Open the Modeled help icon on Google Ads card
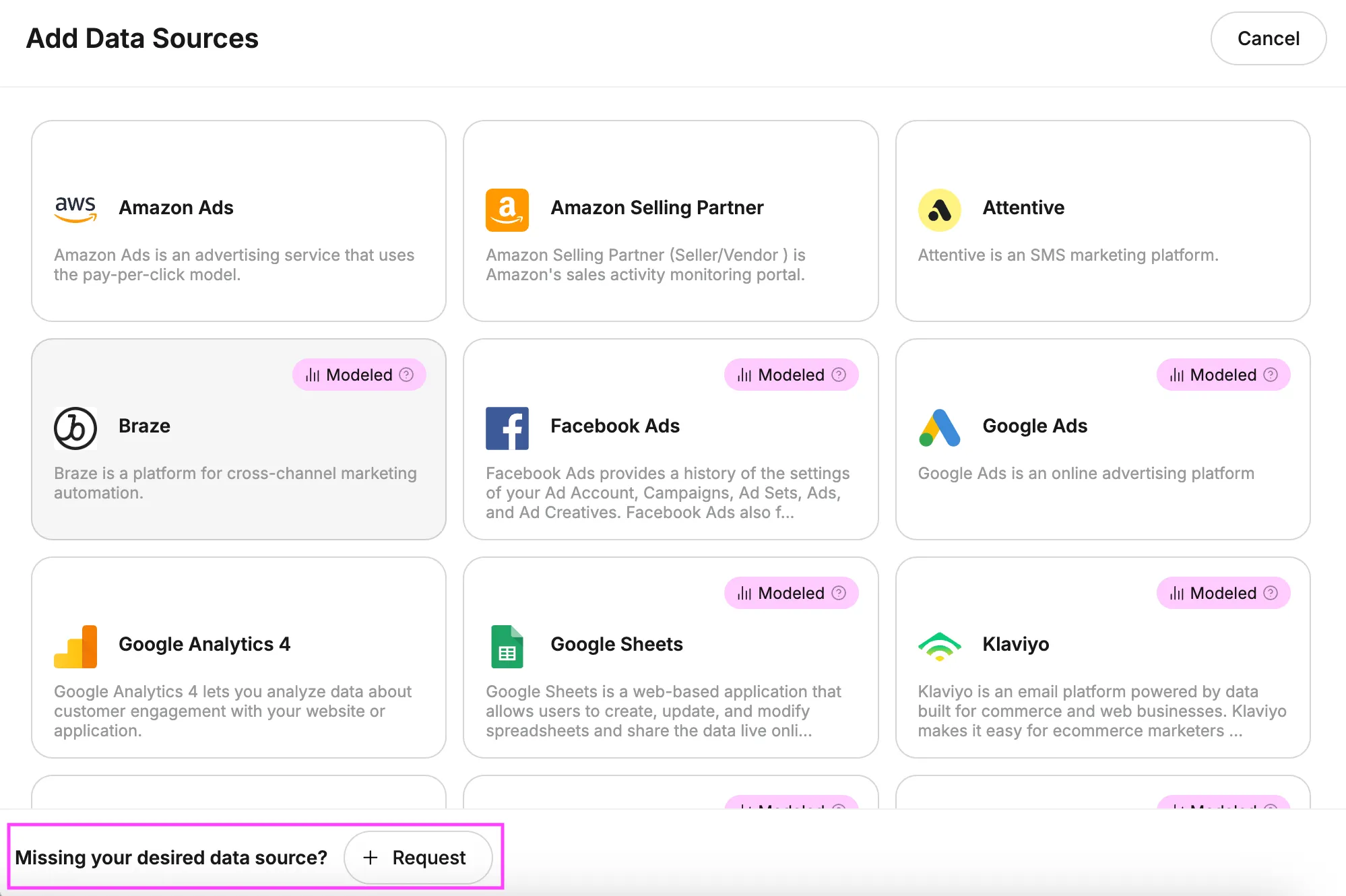This screenshot has width=1346, height=896. (x=1271, y=375)
